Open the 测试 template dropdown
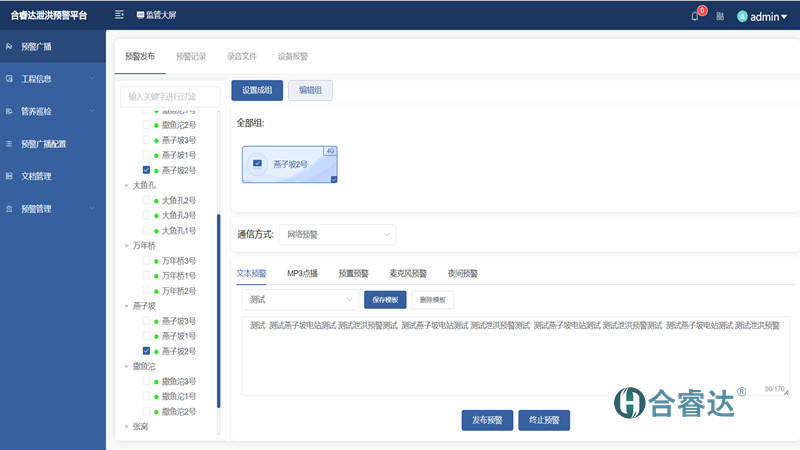 [x=299, y=299]
